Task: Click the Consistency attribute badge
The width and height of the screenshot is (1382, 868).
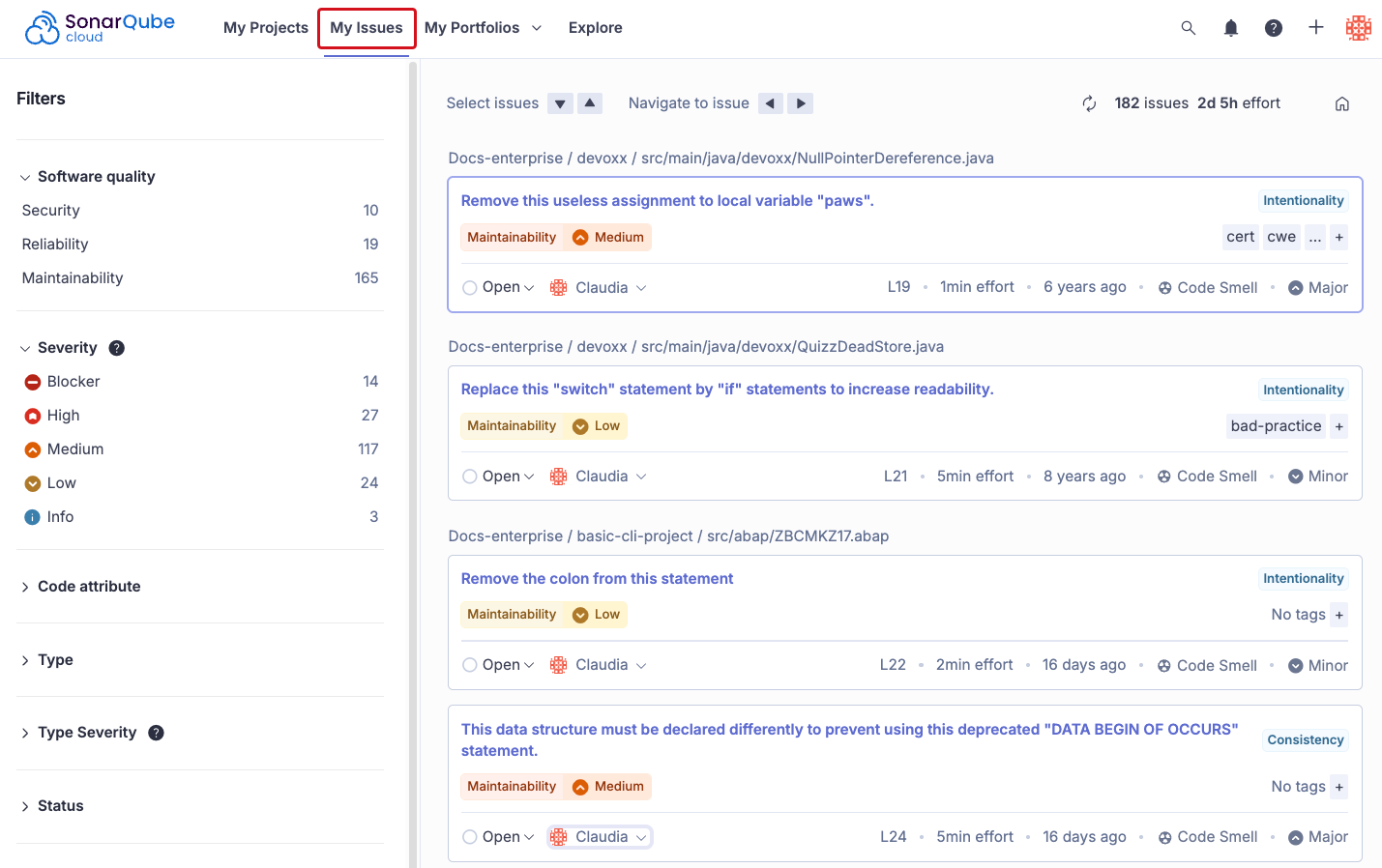Action: [1306, 740]
